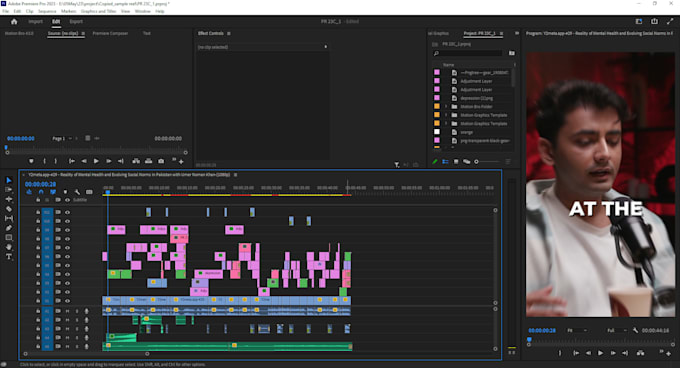Image resolution: width=680 pixels, height=368 pixels.
Task: Expand the Motion Bro Folder bin
Action: coord(446,107)
